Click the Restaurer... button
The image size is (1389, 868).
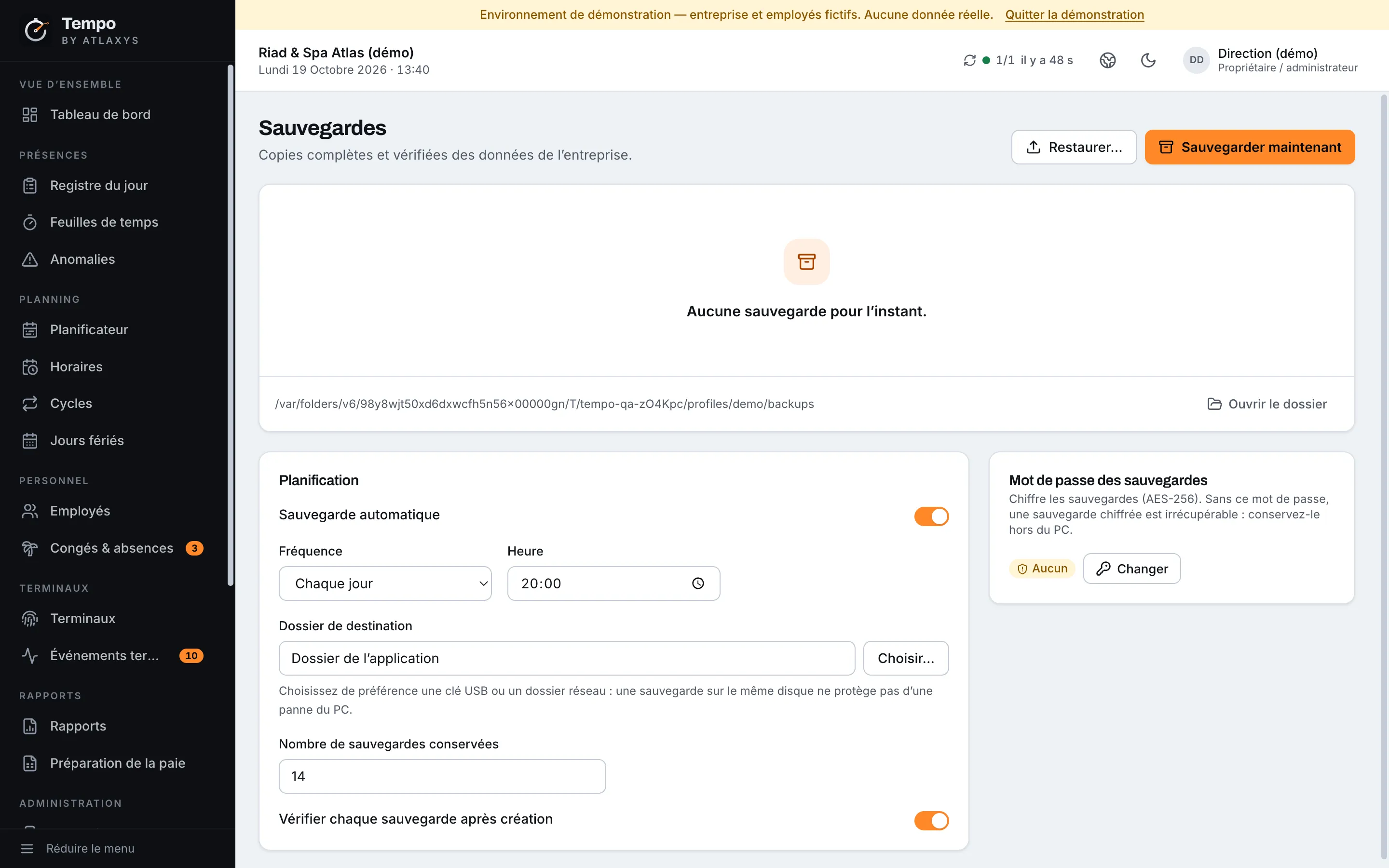coord(1074,147)
